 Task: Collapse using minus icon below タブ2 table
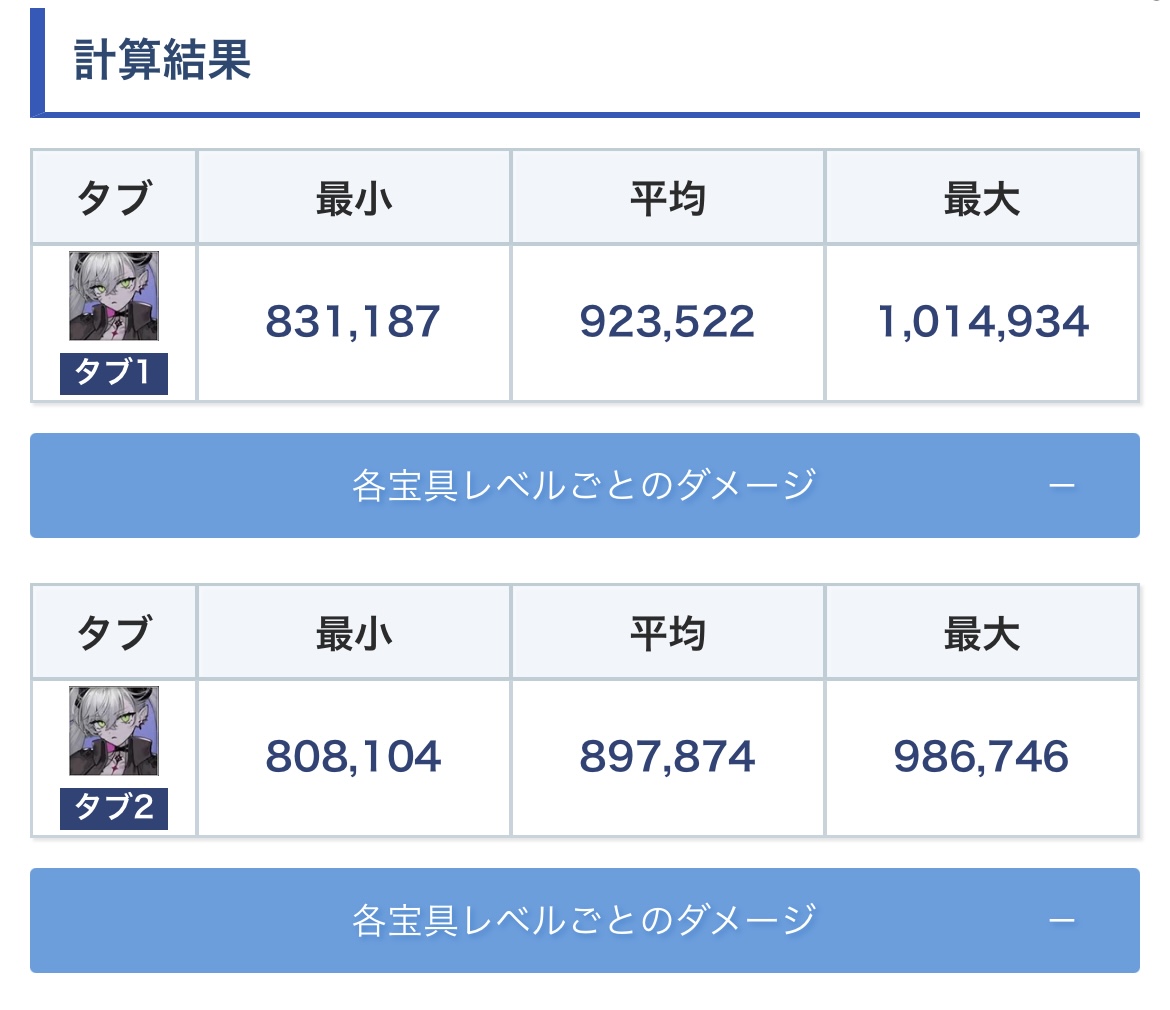click(1061, 920)
